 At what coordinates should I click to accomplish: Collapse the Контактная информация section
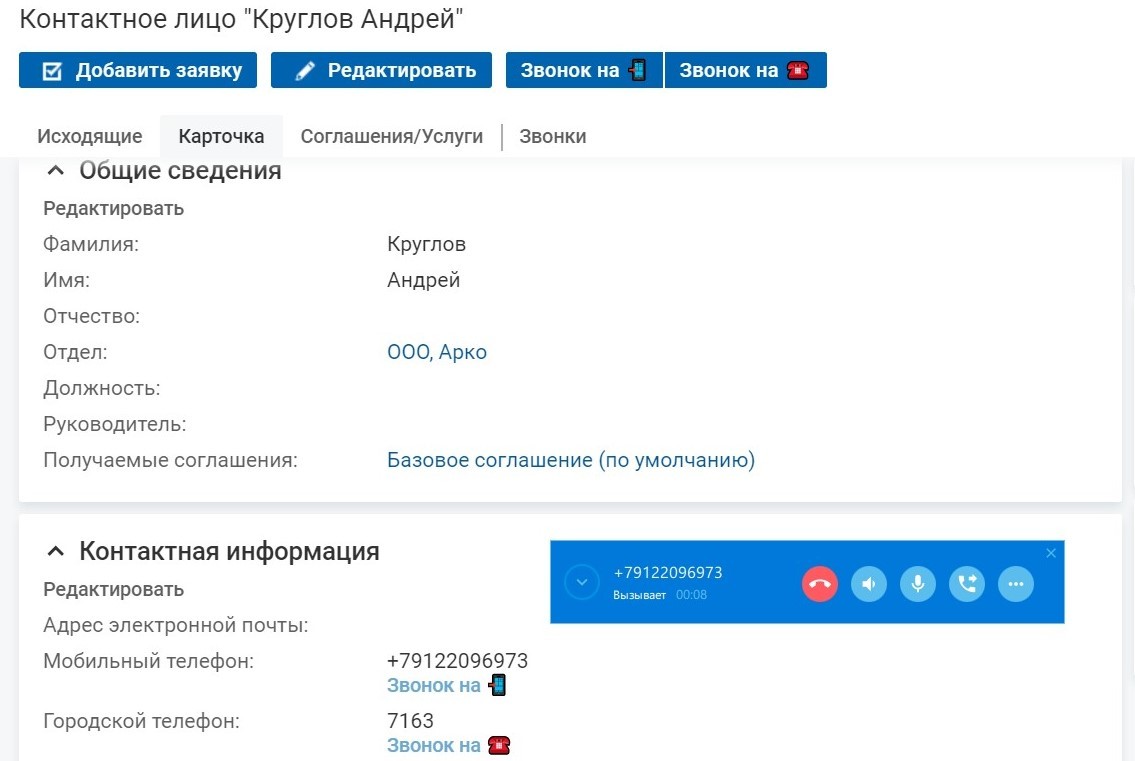coord(55,552)
